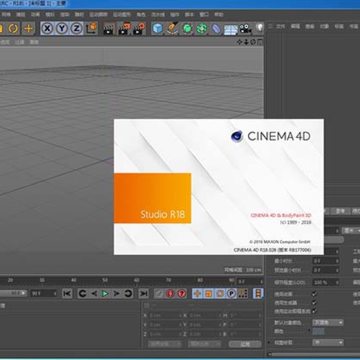Image resolution: width=360 pixels, height=360 pixels.
Task: Click frame 50 on timeline ruler
Action: tap(105, 280)
